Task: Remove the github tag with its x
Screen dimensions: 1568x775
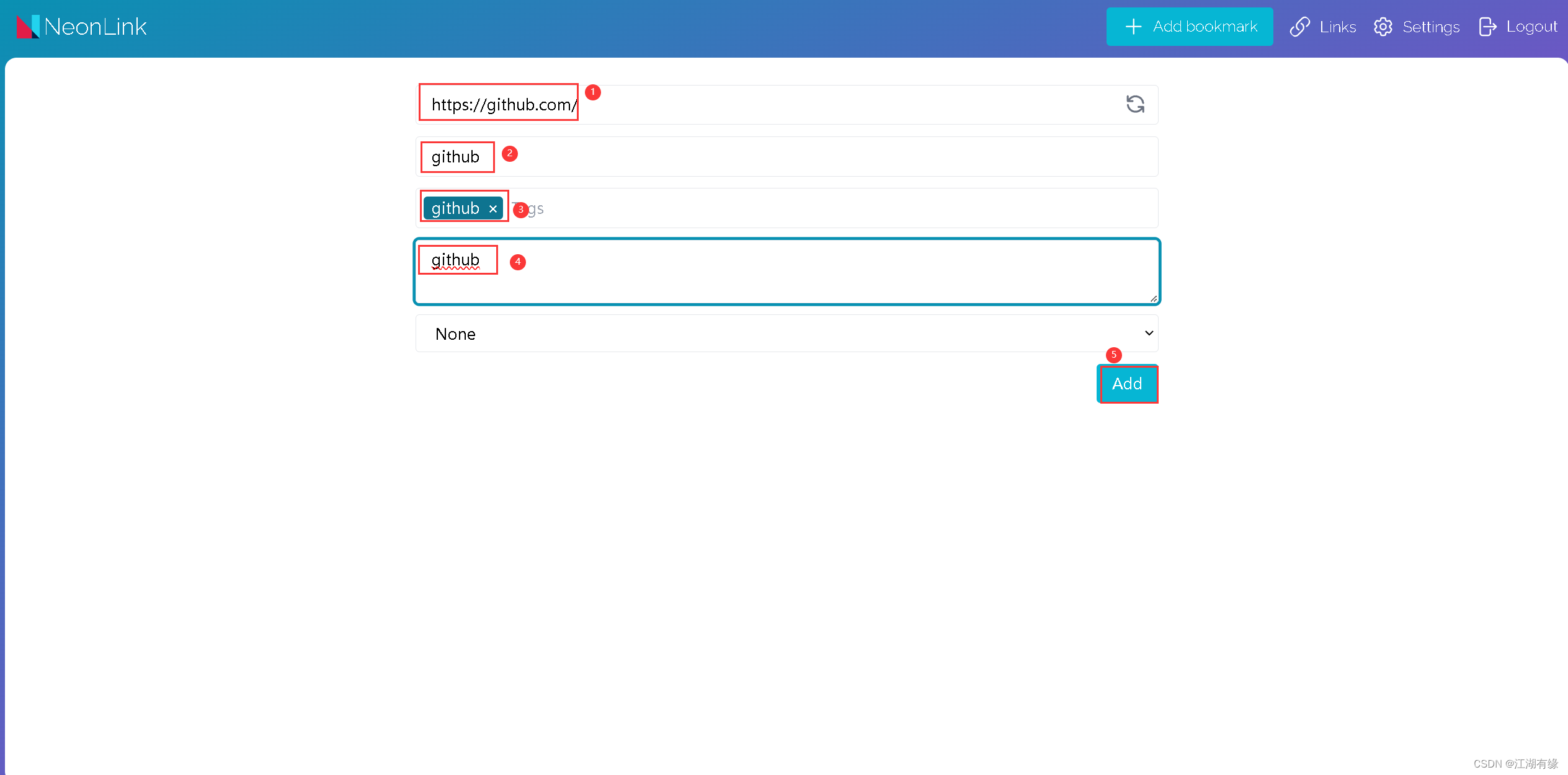Action: click(x=493, y=209)
